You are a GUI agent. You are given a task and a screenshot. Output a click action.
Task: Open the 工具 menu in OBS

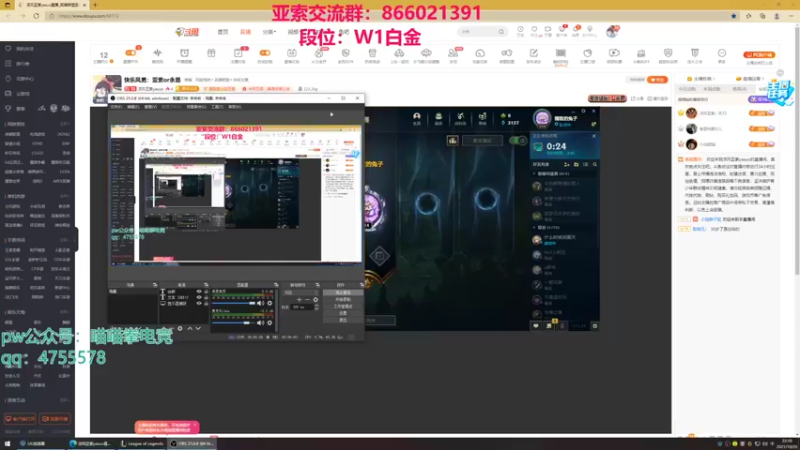click(x=217, y=107)
